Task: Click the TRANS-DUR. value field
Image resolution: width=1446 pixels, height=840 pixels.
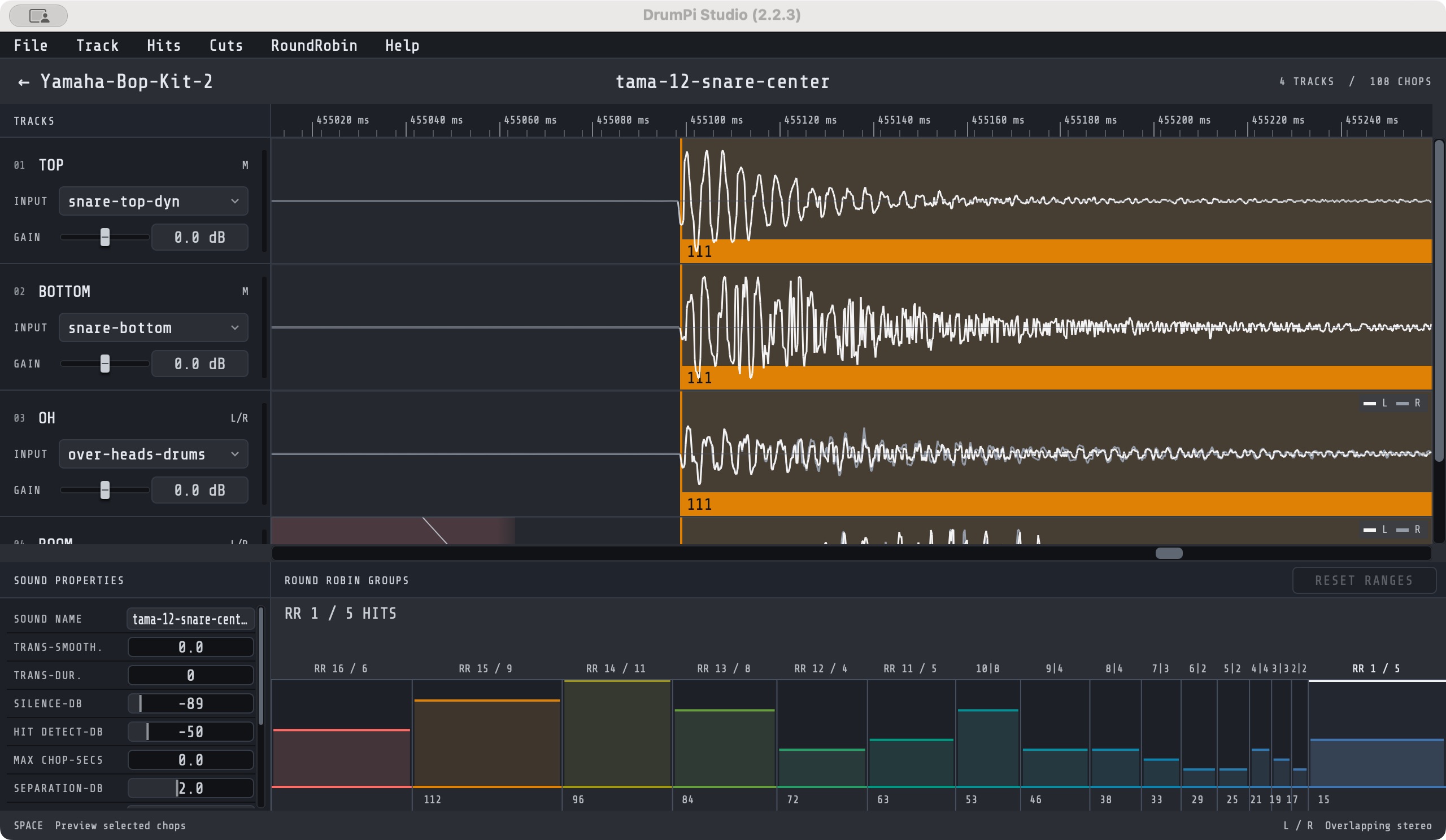Action: pos(190,675)
